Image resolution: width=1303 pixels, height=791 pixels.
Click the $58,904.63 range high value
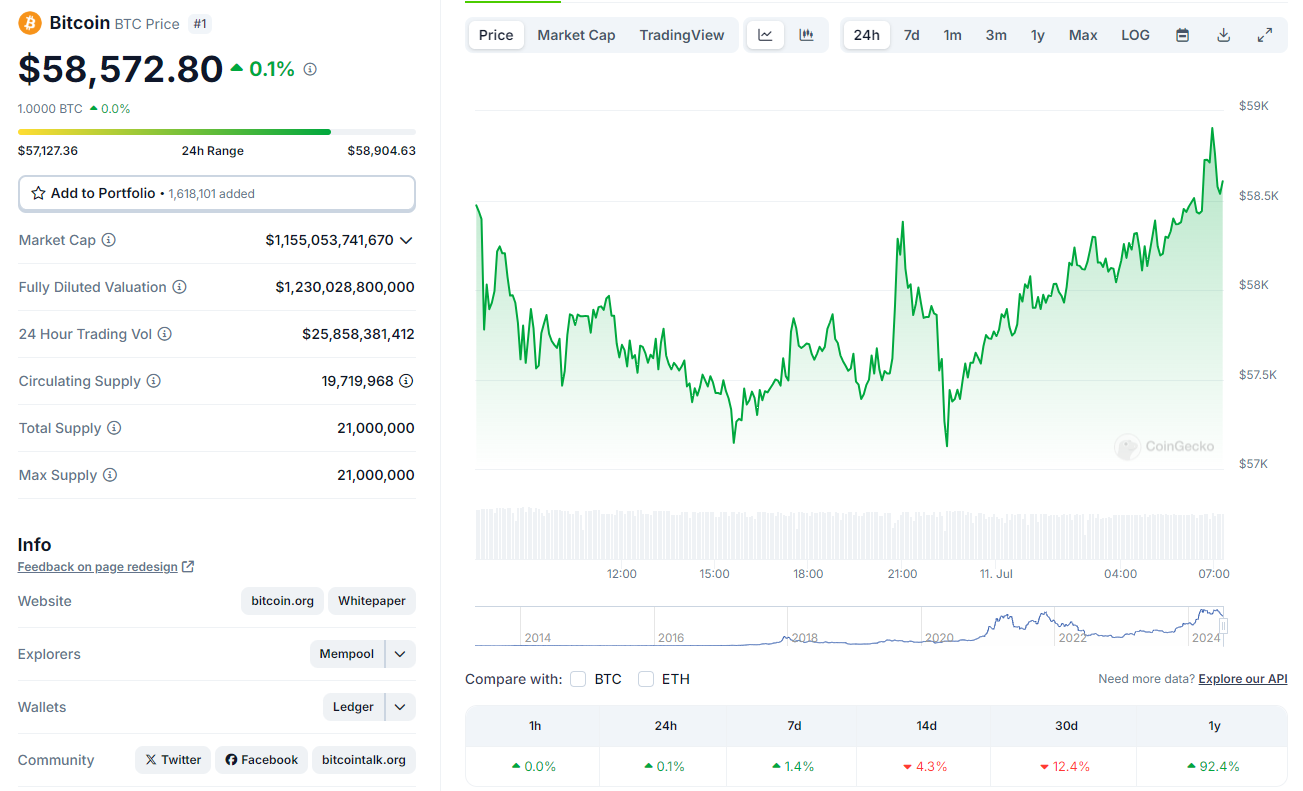[x=381, y=151]
